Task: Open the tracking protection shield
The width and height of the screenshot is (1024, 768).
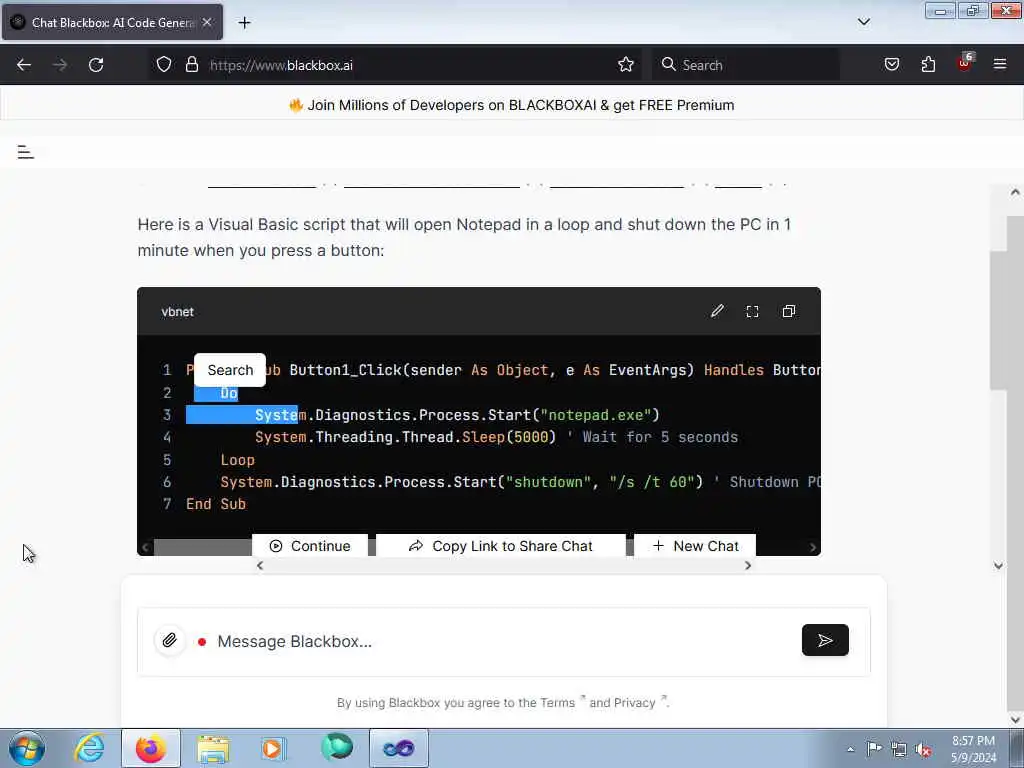Action: pos(164,65)
